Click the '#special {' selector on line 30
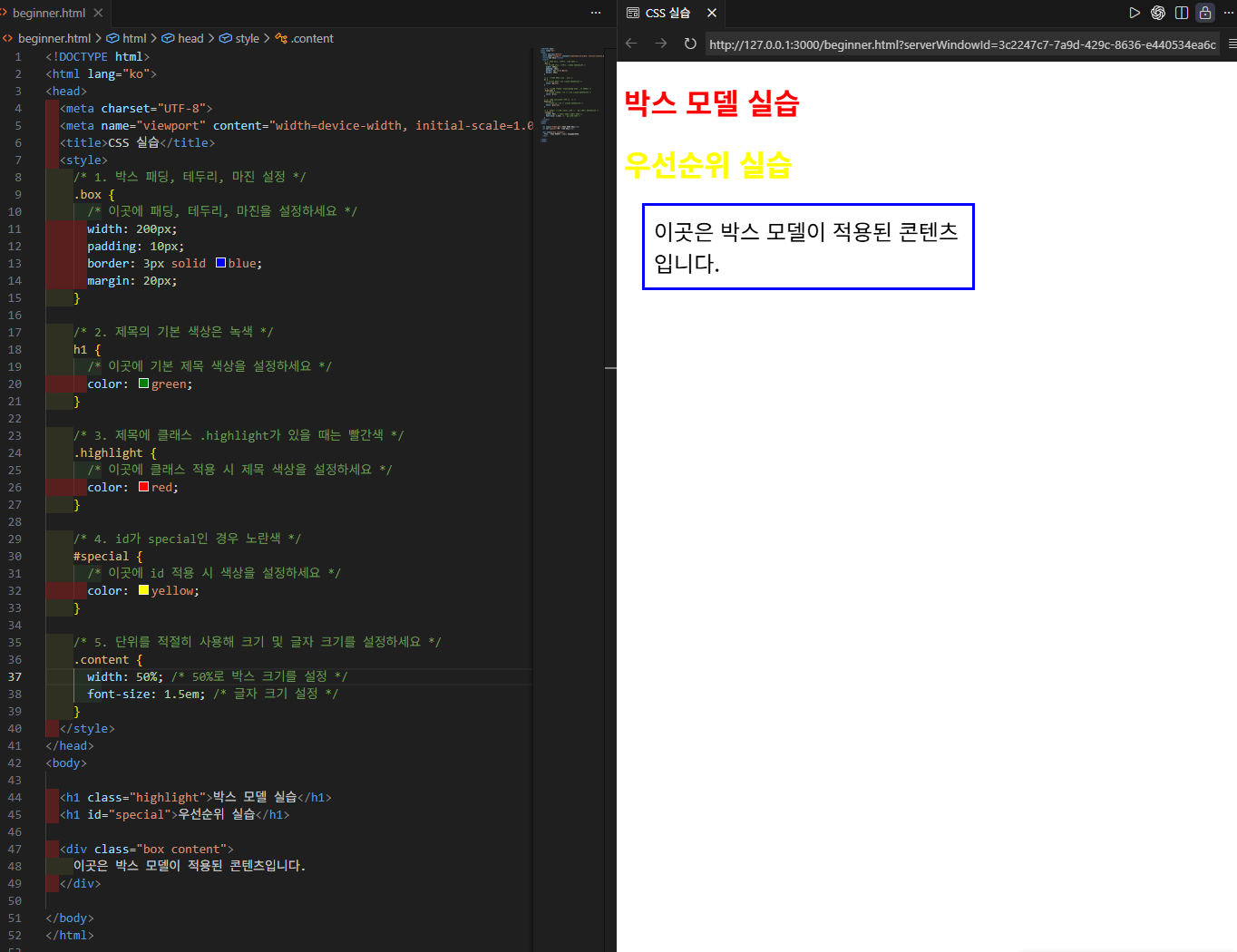This screenshot has width=1237, height=952. pyautogui.click(x=108, y=556)
